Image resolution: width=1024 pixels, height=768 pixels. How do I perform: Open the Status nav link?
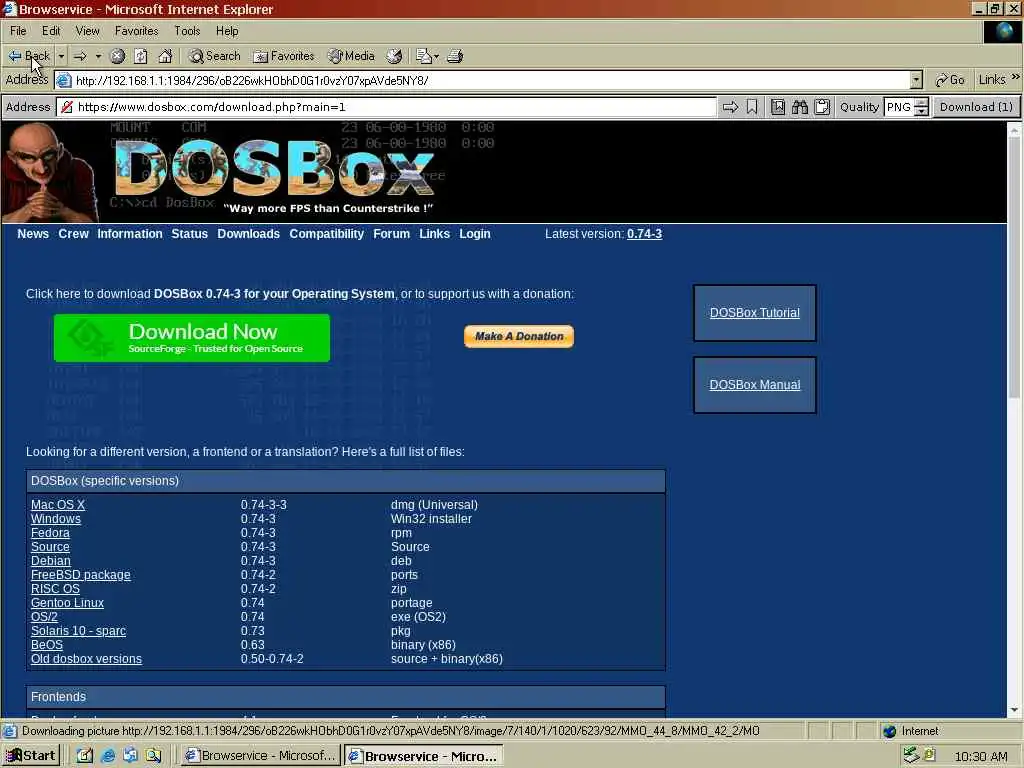[x=189, y=234]
